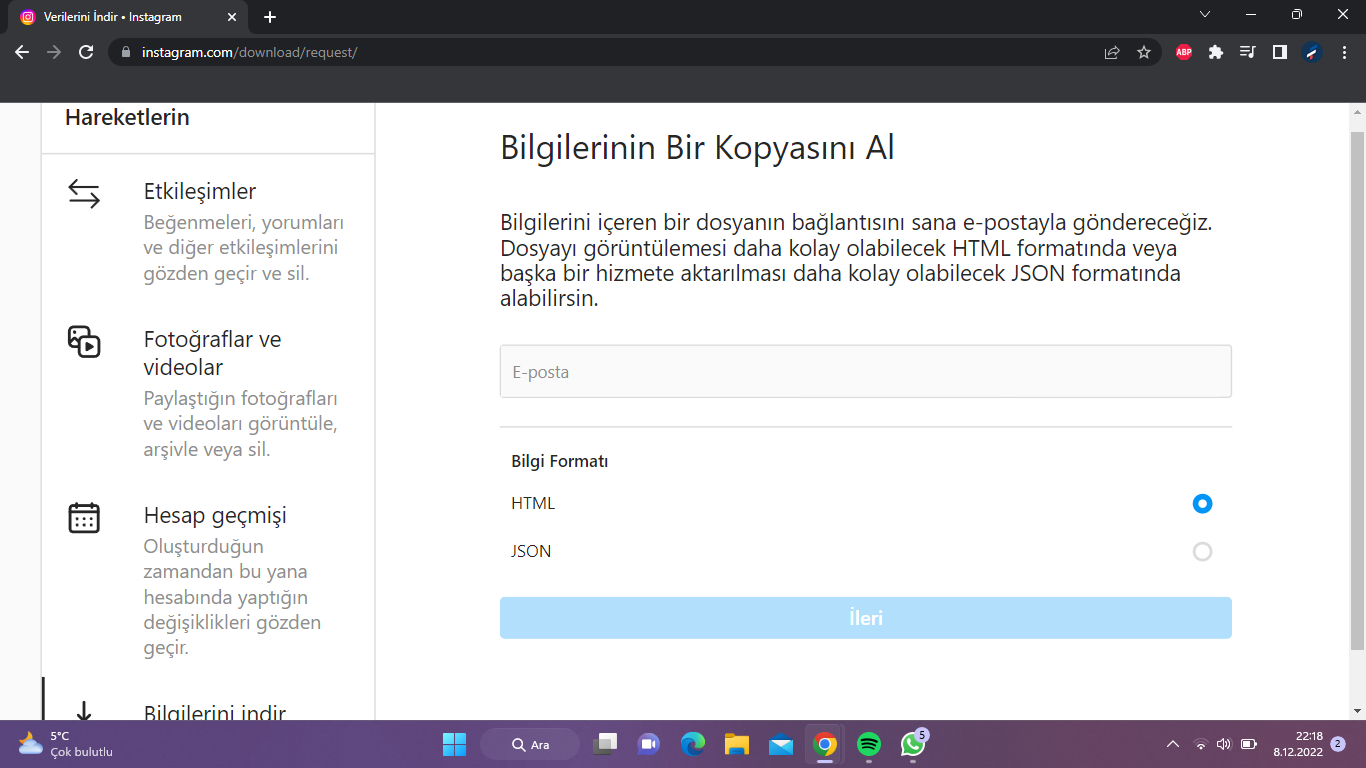
Task: Open Task View on the taskbar
Action: tap(604, 744)
